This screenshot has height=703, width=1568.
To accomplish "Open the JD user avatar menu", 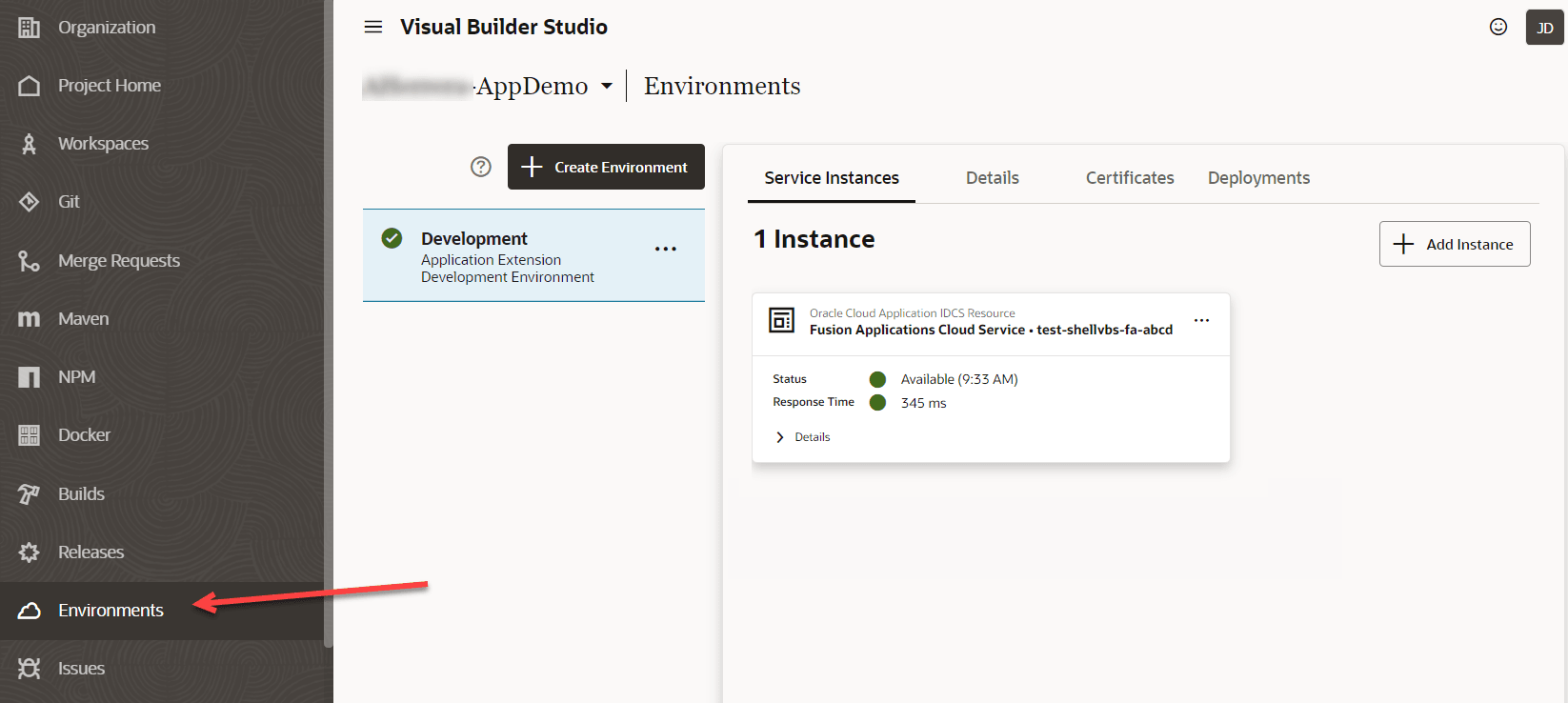I will point(1544,28).
